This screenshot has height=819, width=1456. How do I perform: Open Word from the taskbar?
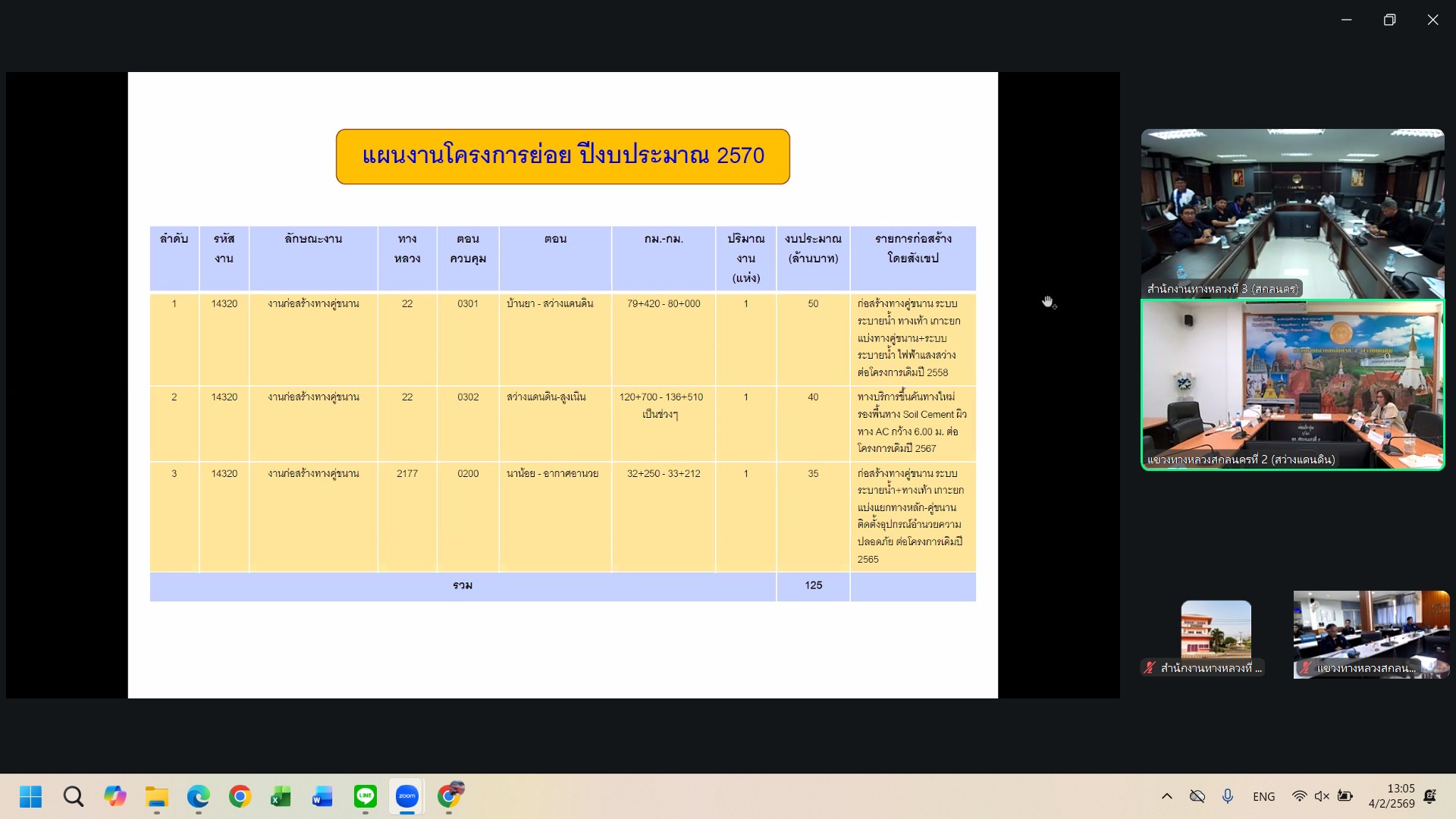click(x=322, y=796)
